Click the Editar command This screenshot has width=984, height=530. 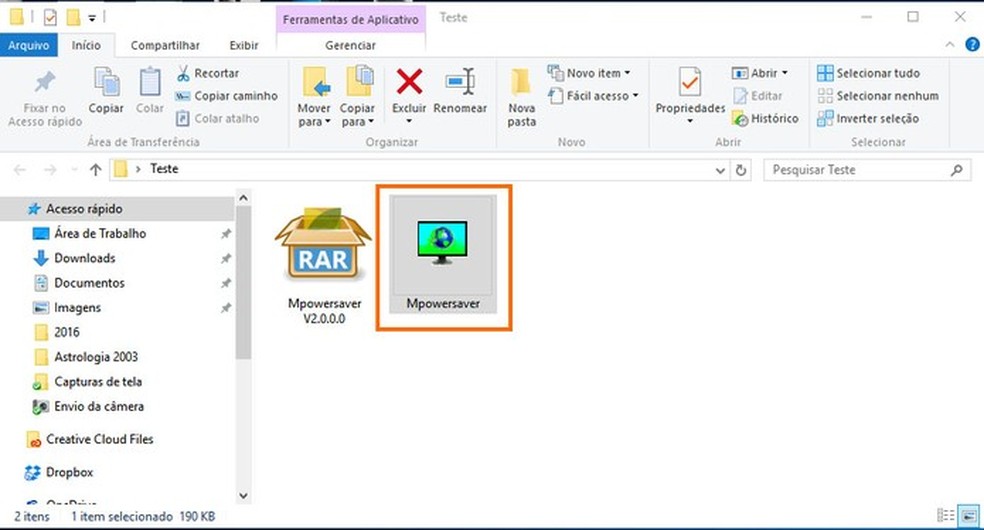click(758, 96)
